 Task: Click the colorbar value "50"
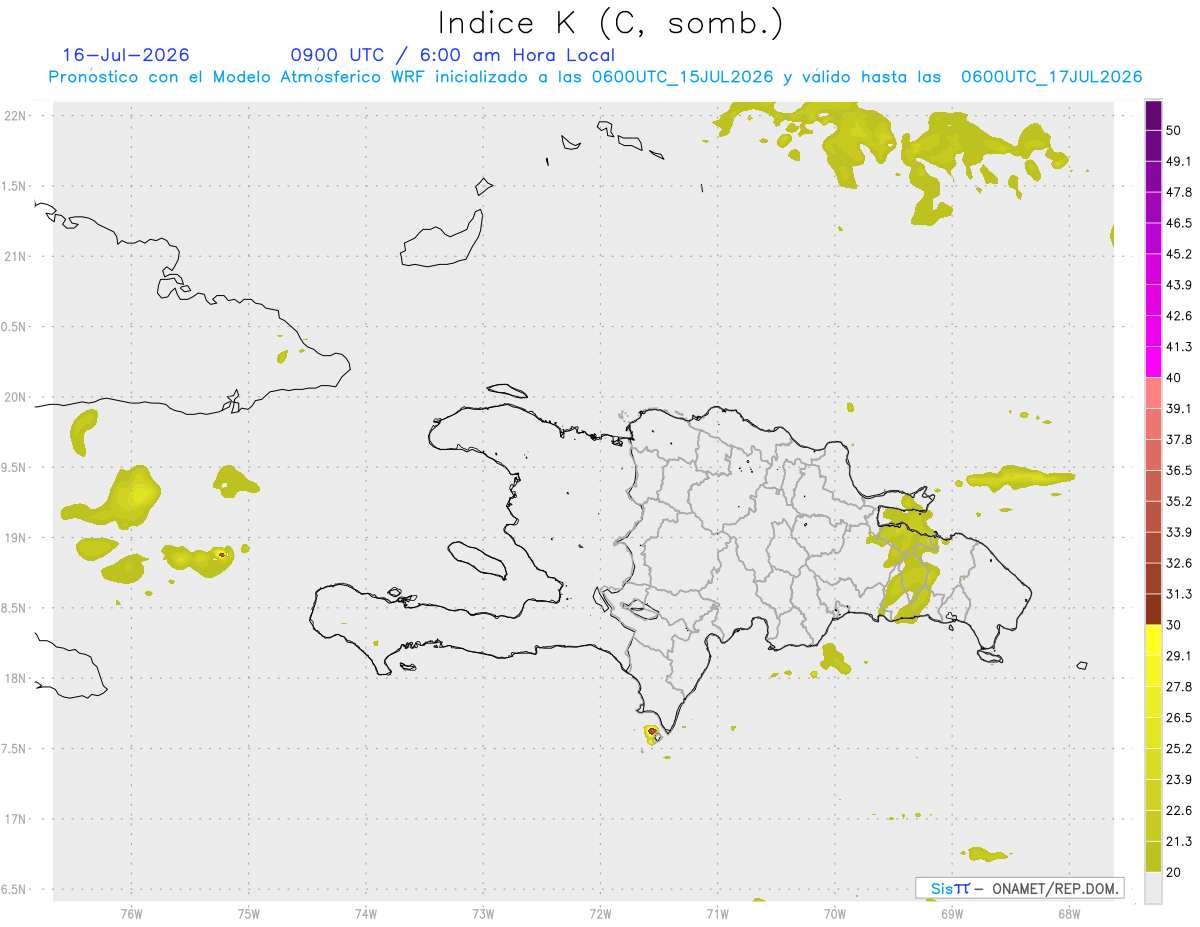(1175, 131)
